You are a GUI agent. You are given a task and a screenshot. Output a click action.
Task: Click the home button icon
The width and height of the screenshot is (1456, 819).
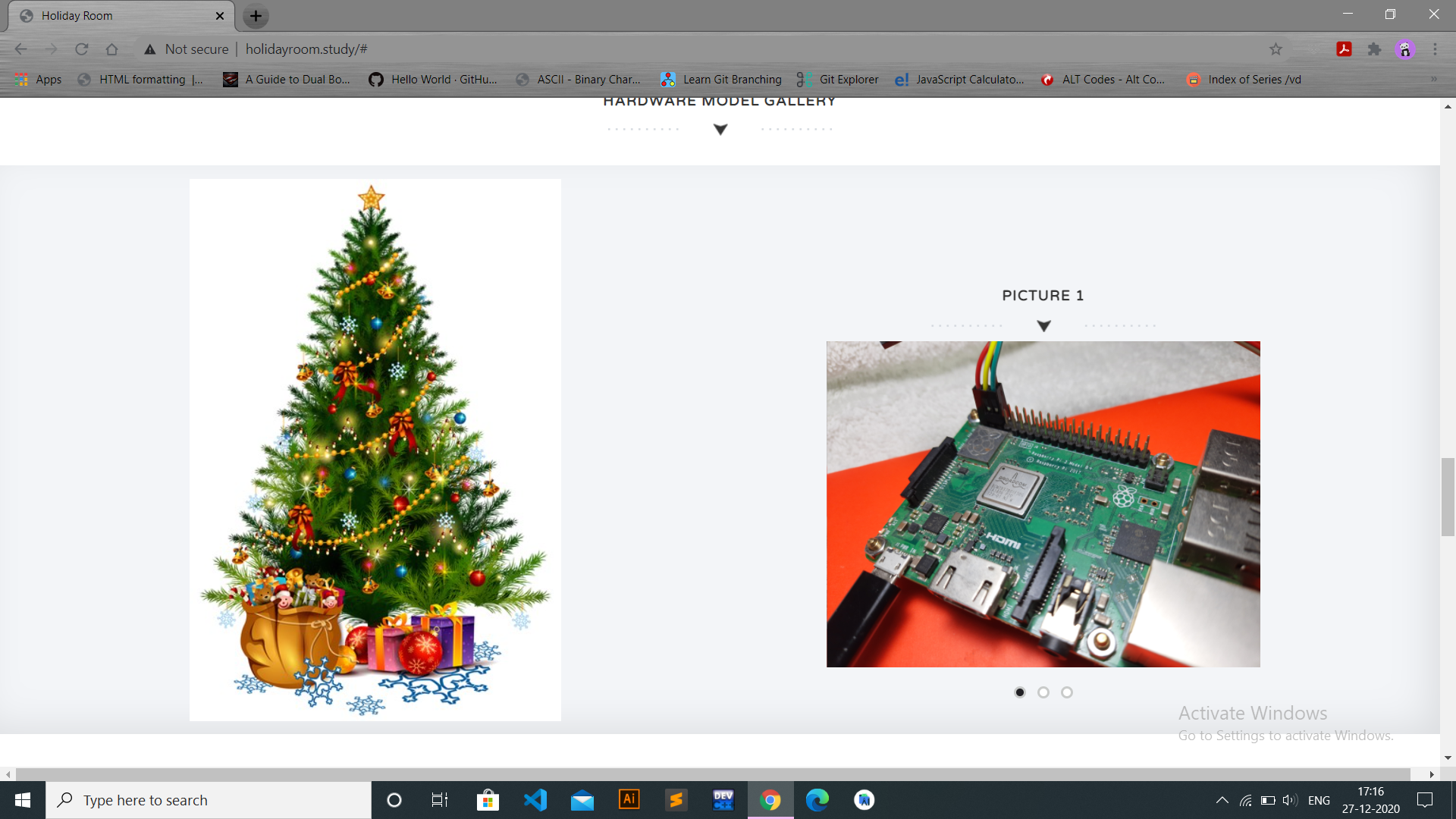pyautogui.click(x=111, y=49)
